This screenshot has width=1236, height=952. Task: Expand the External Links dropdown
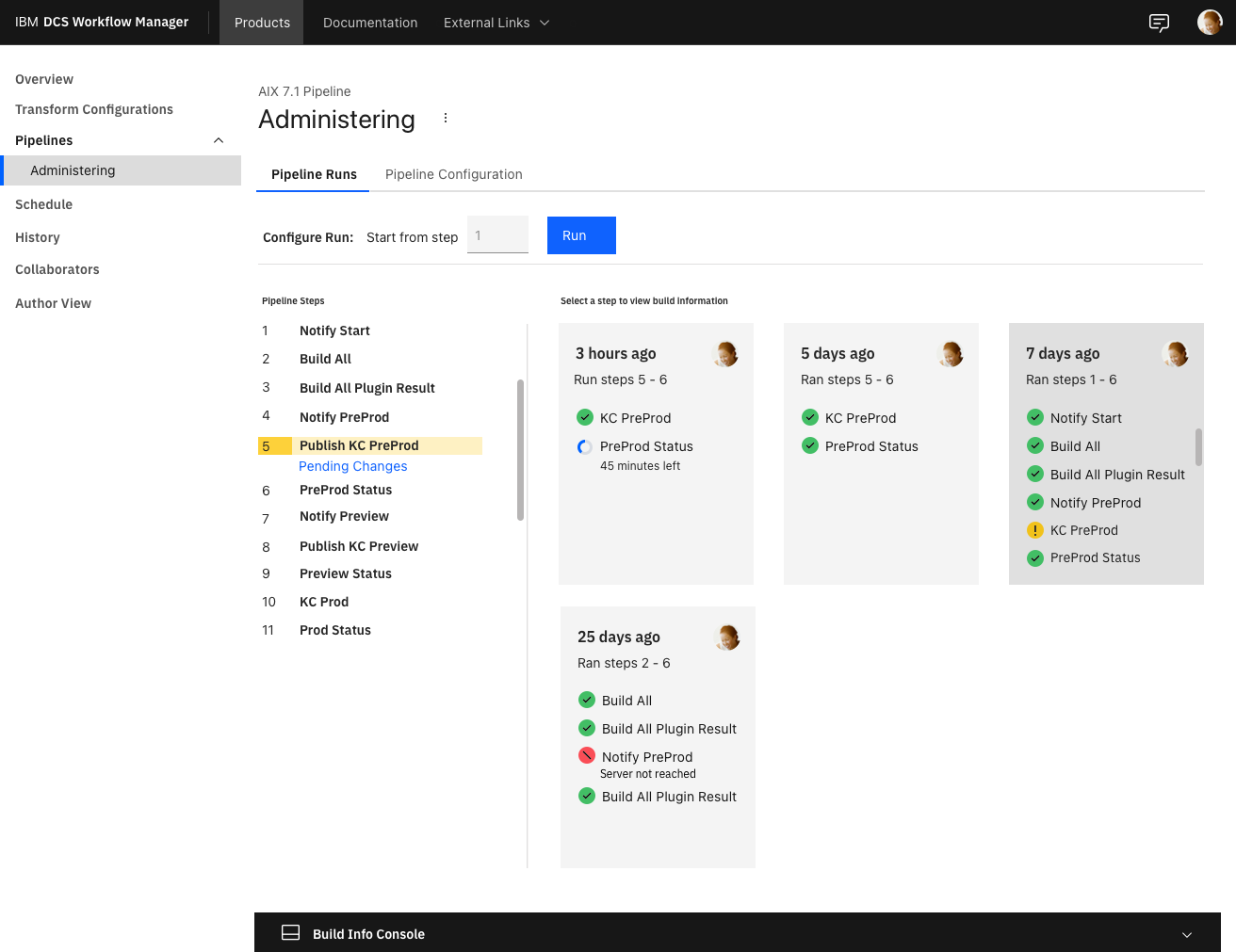click(496, 23)
